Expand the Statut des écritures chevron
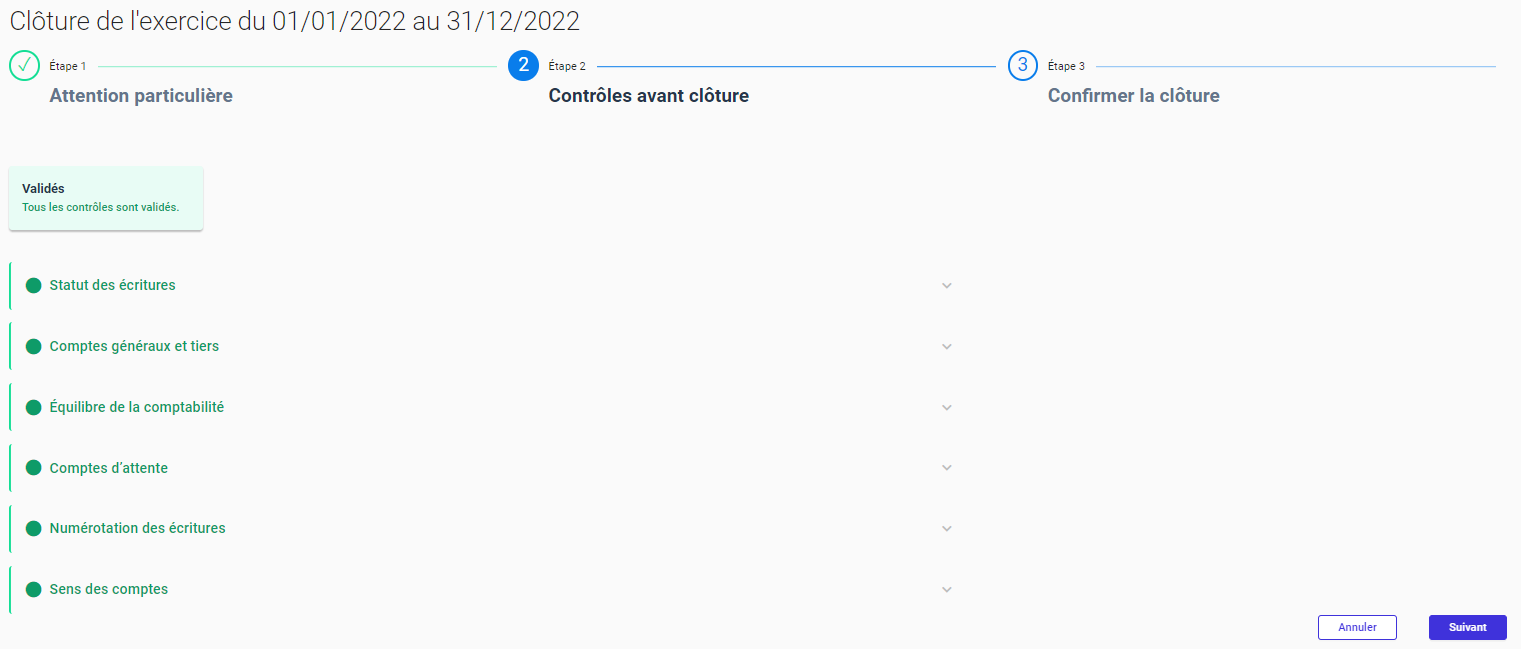Image resolution: width=1521 pixels, height=649 pixels. [x=947, y=286]
